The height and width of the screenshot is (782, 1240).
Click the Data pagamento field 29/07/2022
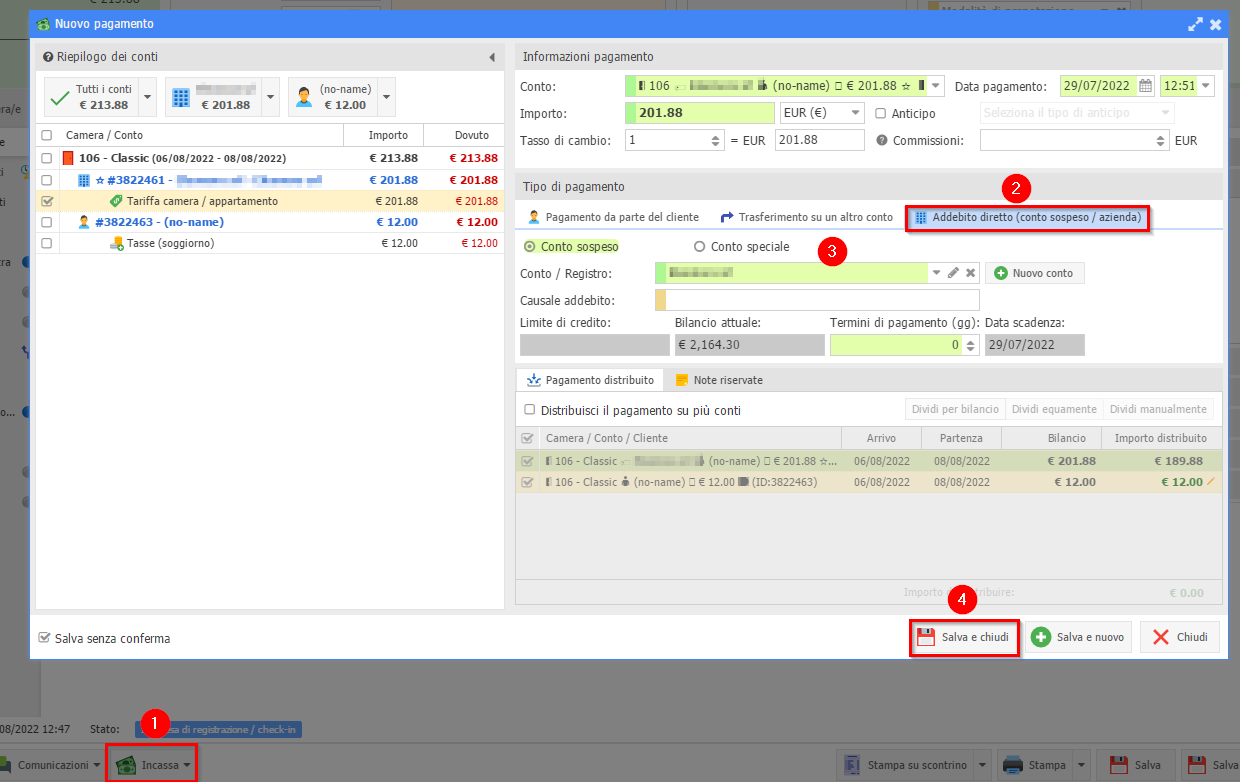click(1099, 86)
